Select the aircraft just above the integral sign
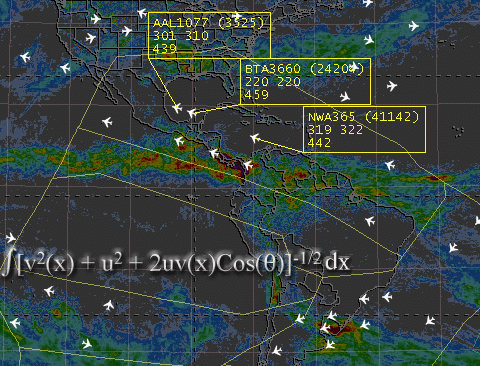 coord(11,238)
